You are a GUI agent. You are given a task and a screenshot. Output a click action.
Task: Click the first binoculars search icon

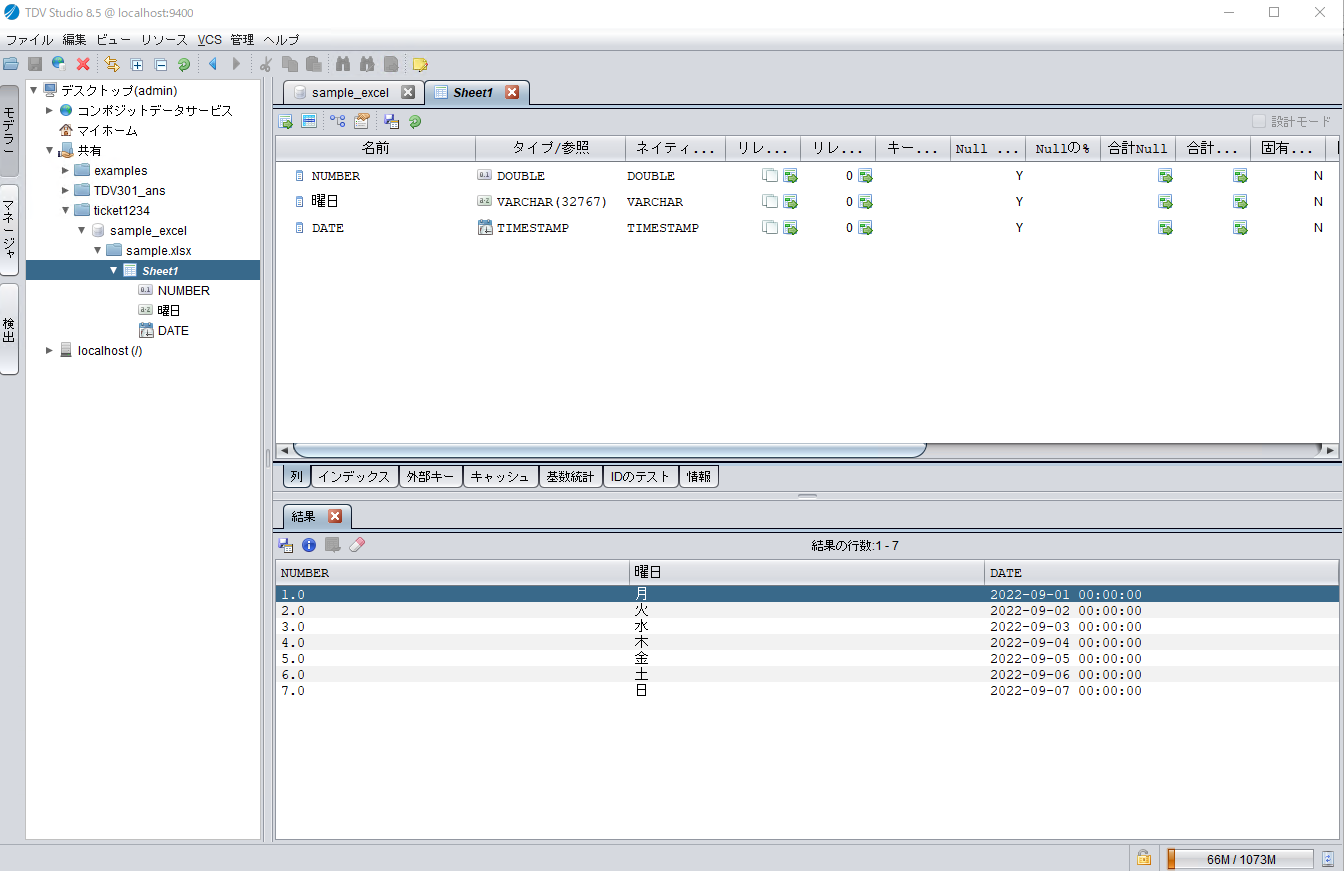343,64
